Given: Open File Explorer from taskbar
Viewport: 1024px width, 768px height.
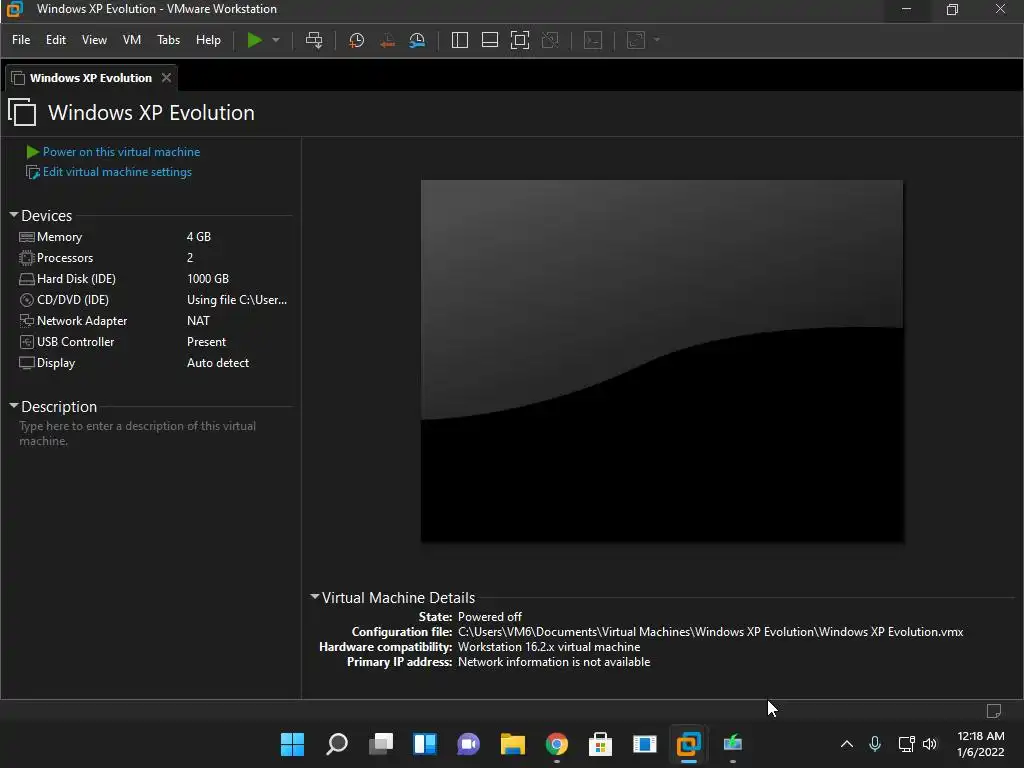Looking at the screenshot, I should (x=513, y=744).
